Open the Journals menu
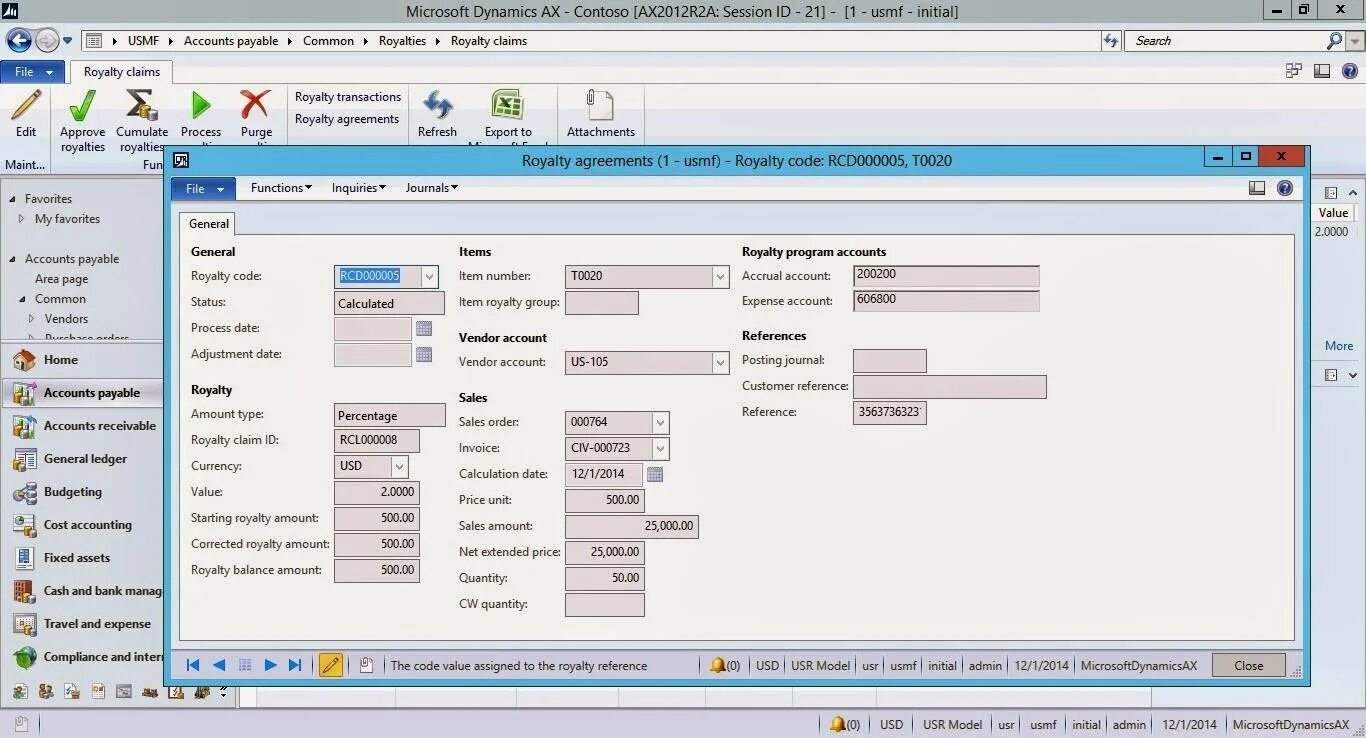1366x738 pixels. [x=431, y=188]
